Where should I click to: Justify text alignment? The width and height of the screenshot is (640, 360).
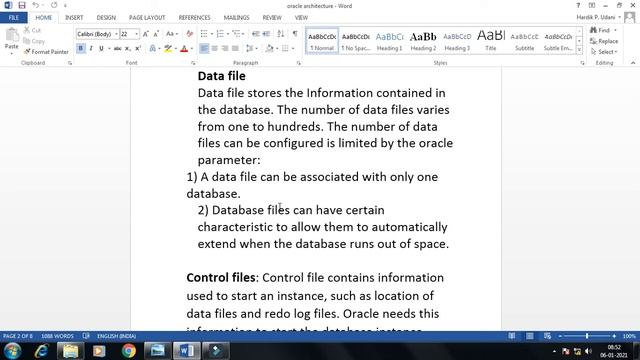235,49
